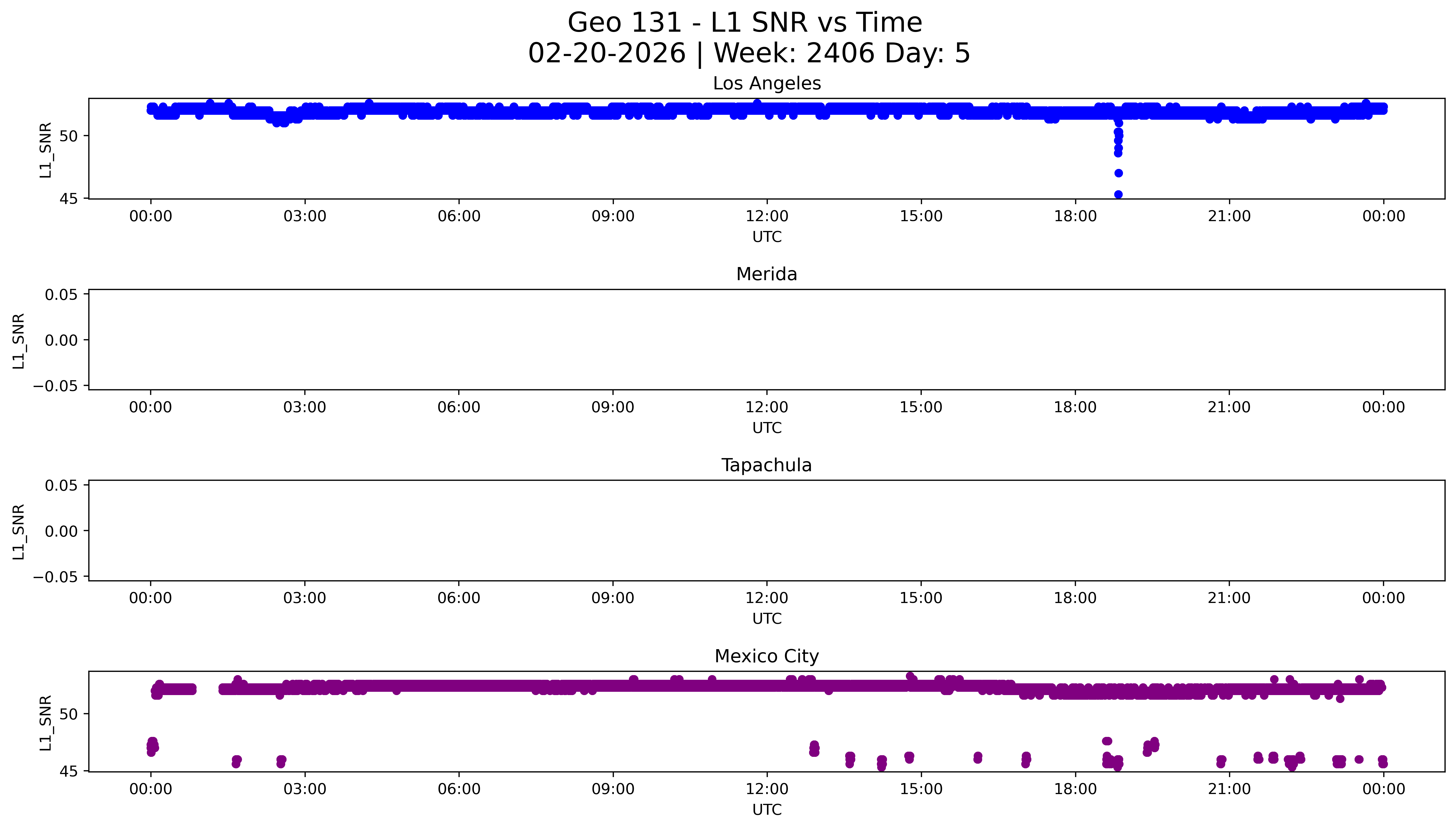Click the 03:00 tick label under Los Angeles plot

305,216
